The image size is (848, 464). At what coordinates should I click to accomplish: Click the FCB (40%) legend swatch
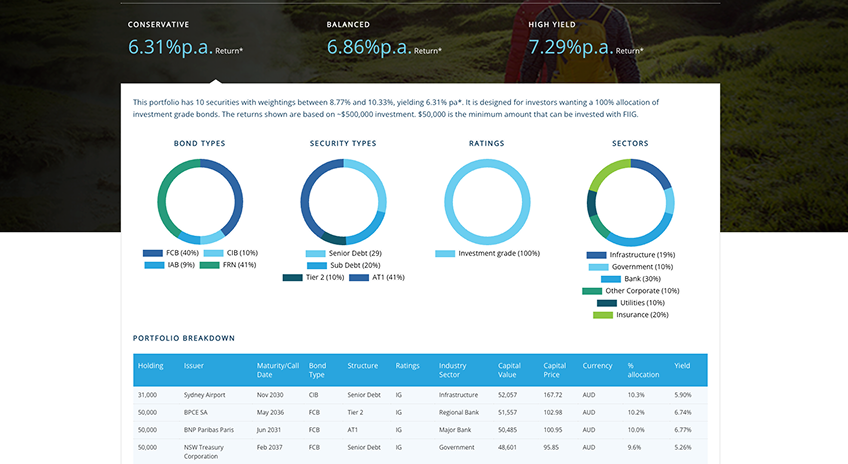click(x=153, y=253)
